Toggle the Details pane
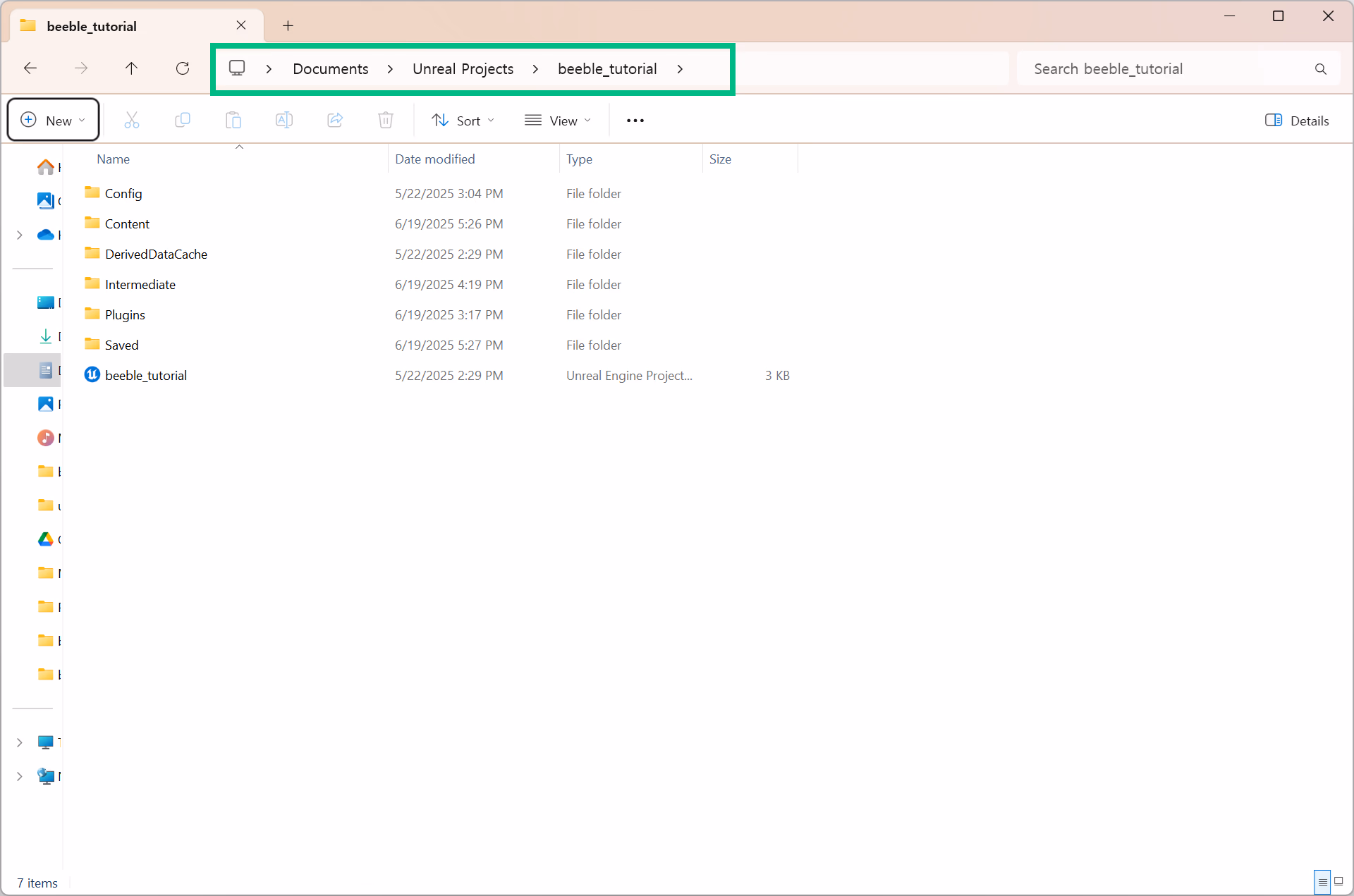Screen dimensions: 1354x896 point(1297,120)
